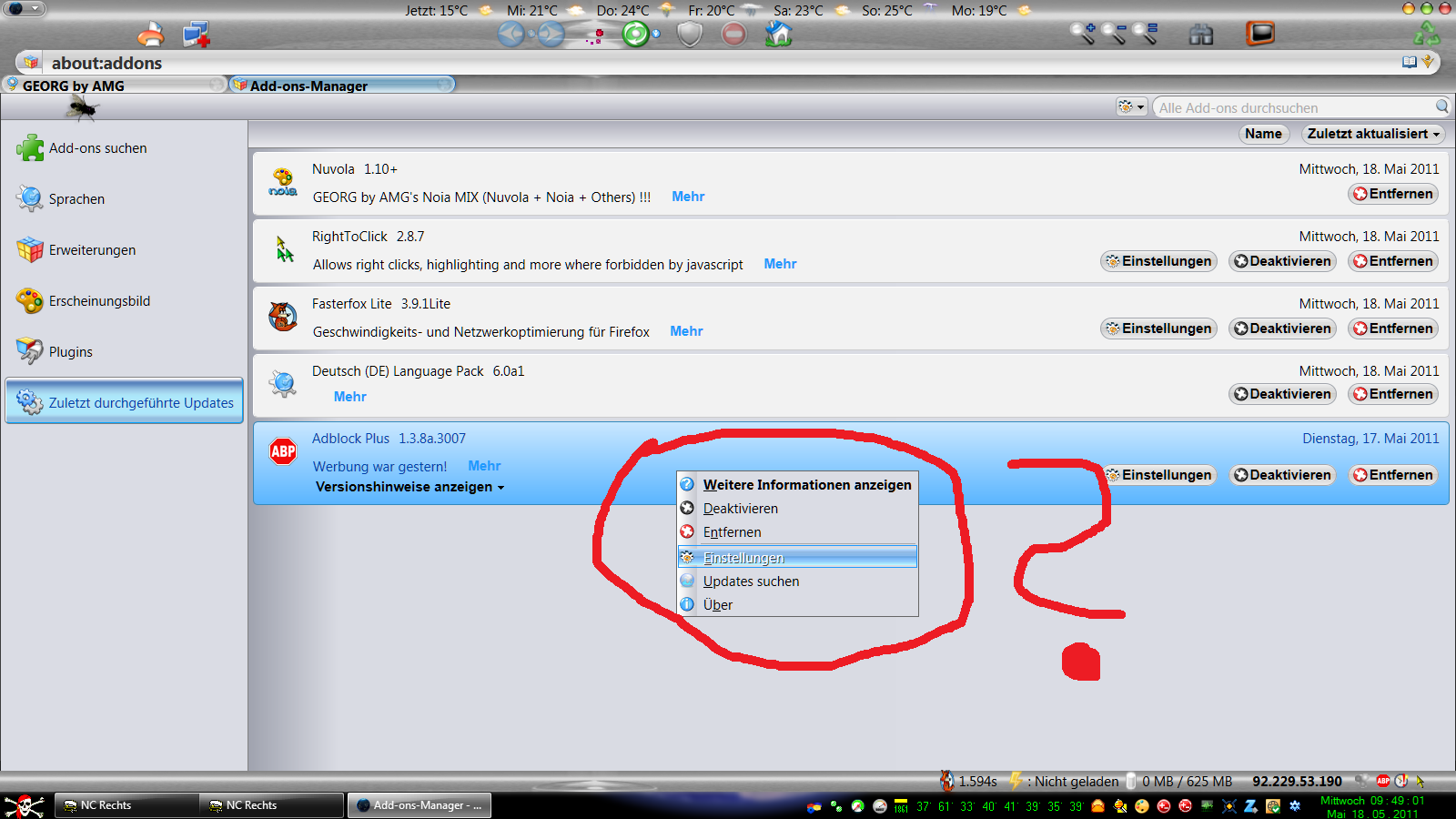
Task: Select Zuletzt durchgeführte Updates category
Action: [124, 401]
